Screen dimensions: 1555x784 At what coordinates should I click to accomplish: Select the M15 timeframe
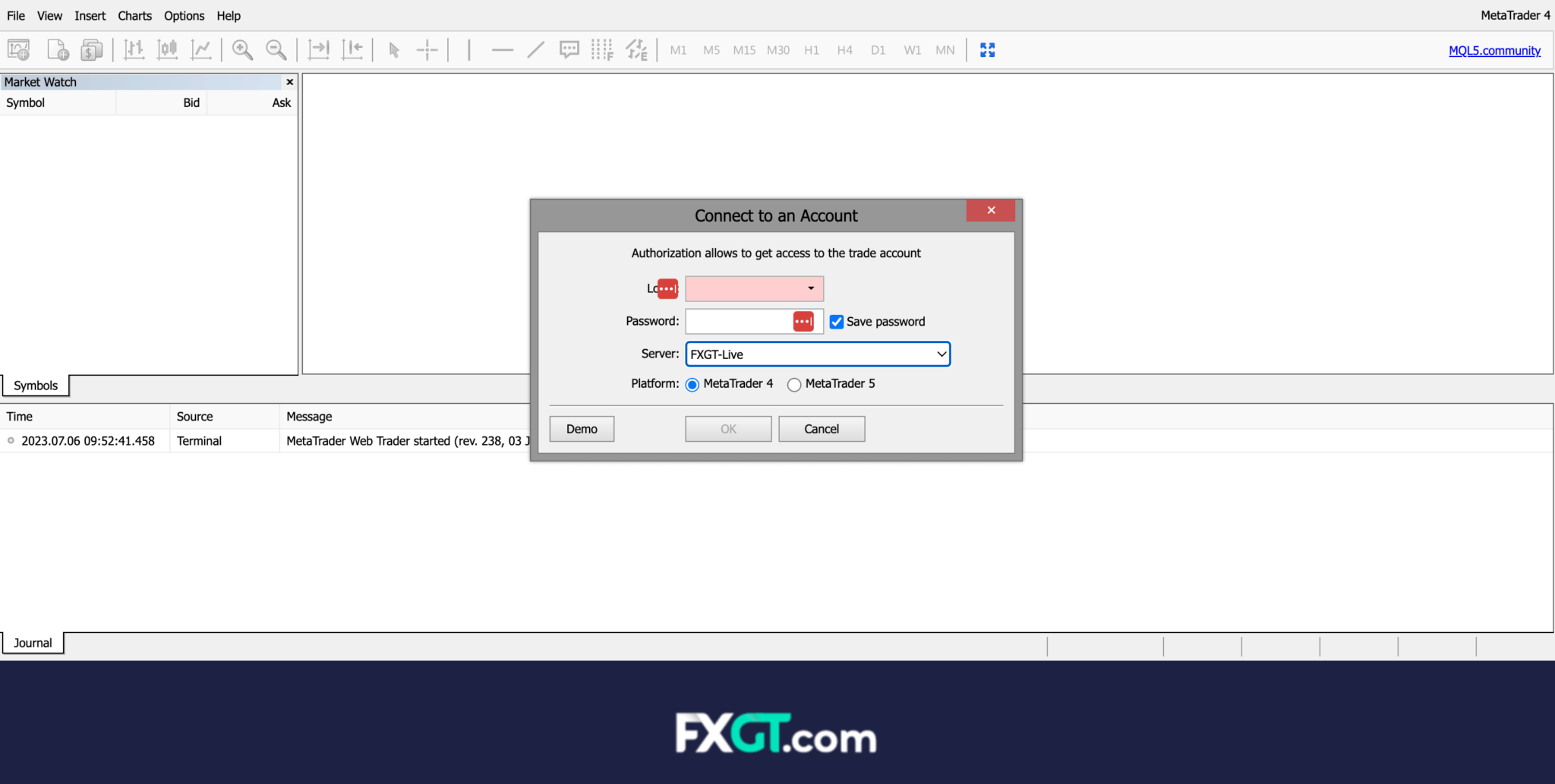click(744, 49)
